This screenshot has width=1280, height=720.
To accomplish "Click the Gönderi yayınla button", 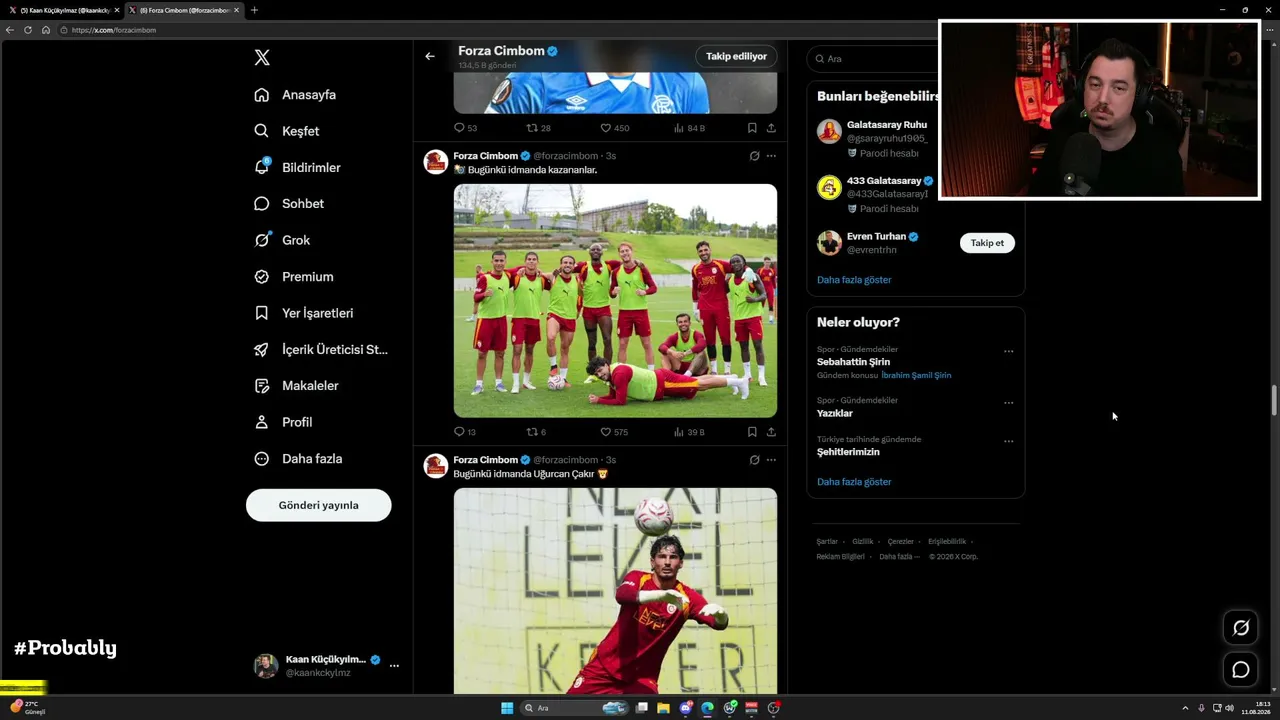I will tap(319, 505).
